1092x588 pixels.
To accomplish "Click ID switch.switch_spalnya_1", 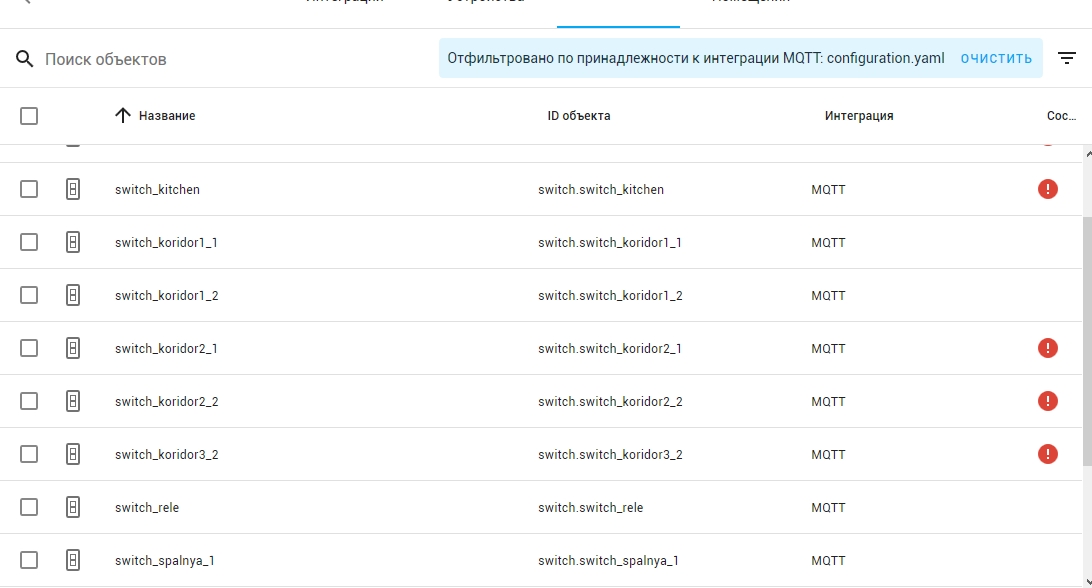I will click(608, 560).
